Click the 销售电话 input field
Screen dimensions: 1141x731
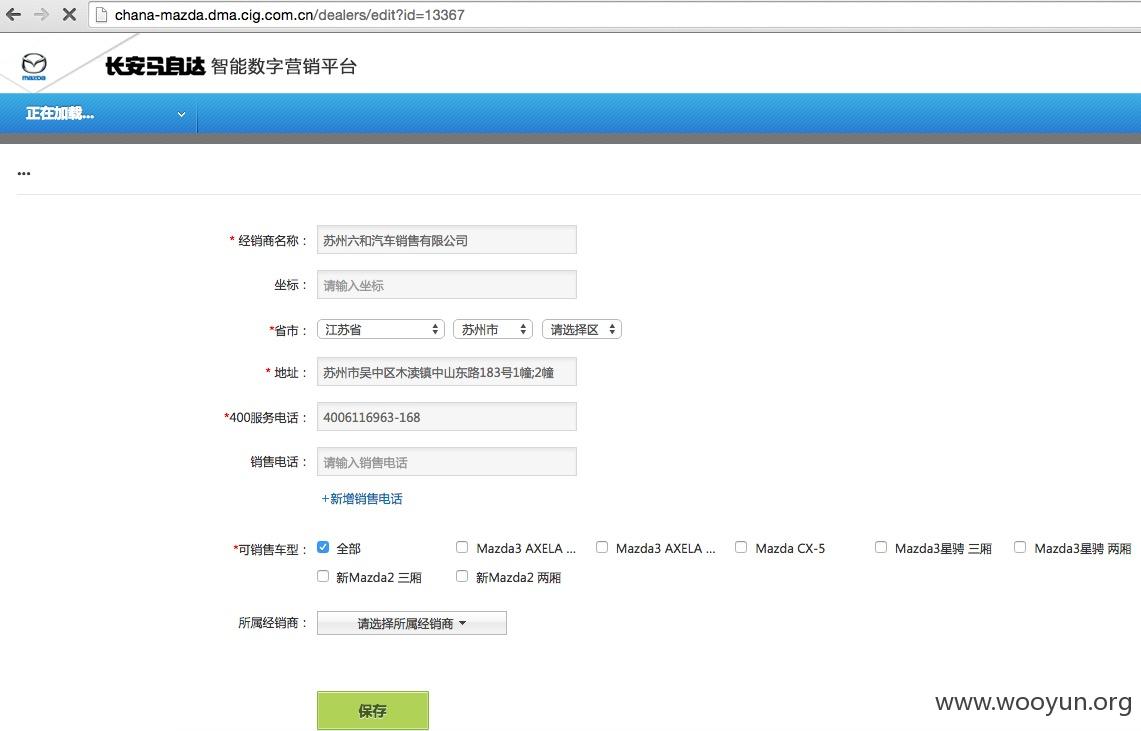[x=447, y=462]
